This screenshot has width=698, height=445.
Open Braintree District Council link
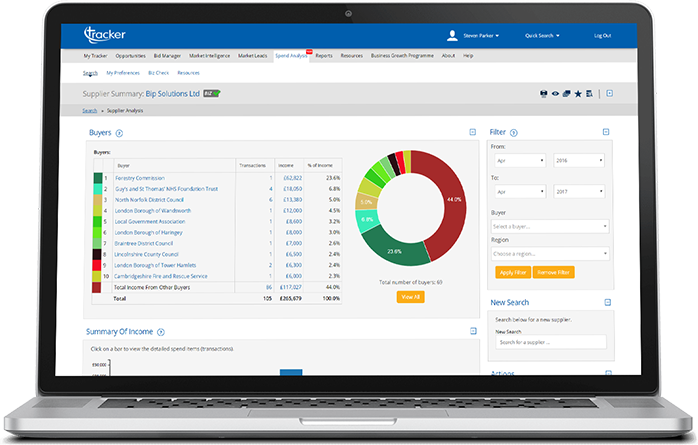coord(143,243)
